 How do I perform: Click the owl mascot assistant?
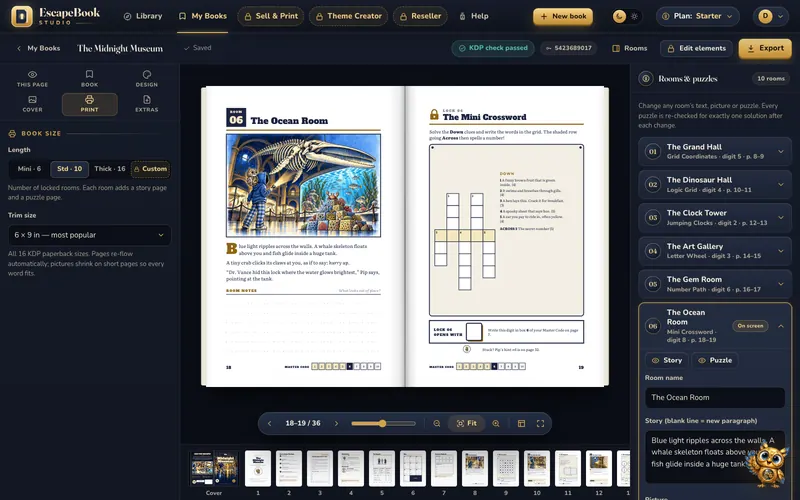click(768, 464)
